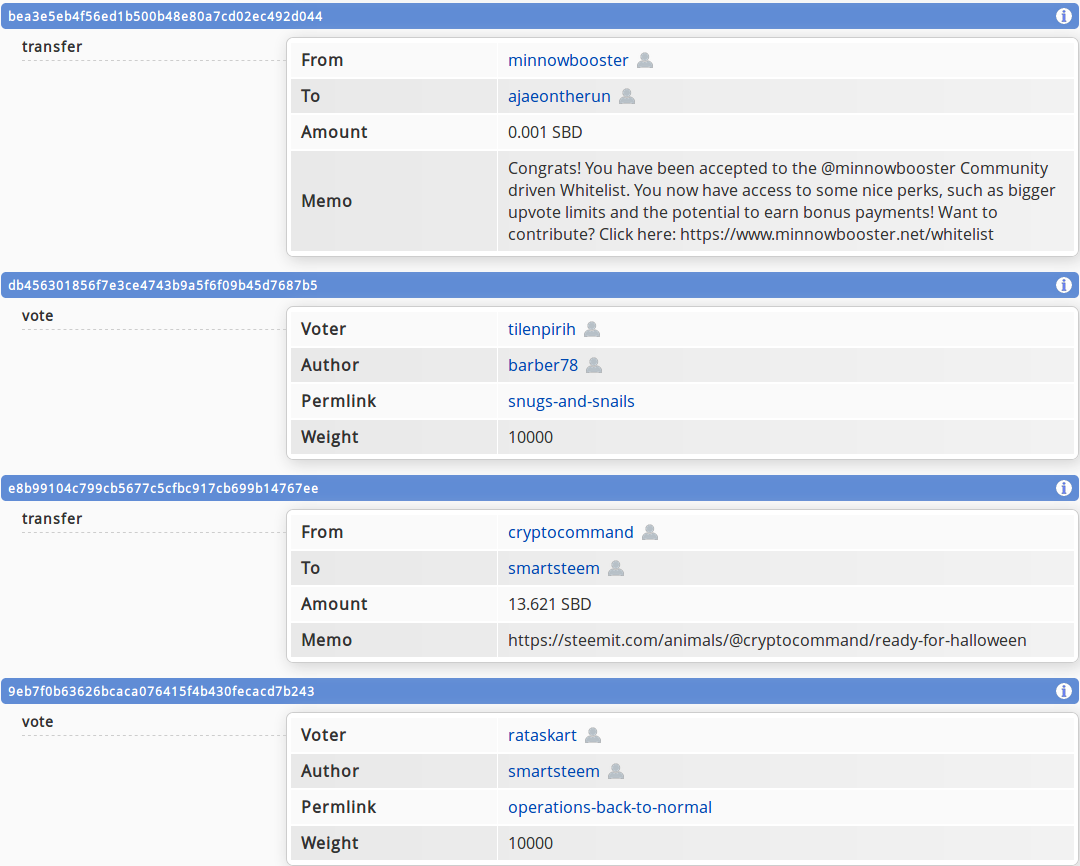The width and height of the screenshot is (1080, 866).
Task: Click the 0.001 SBD amount value
Action: click(x=545, y=132)
